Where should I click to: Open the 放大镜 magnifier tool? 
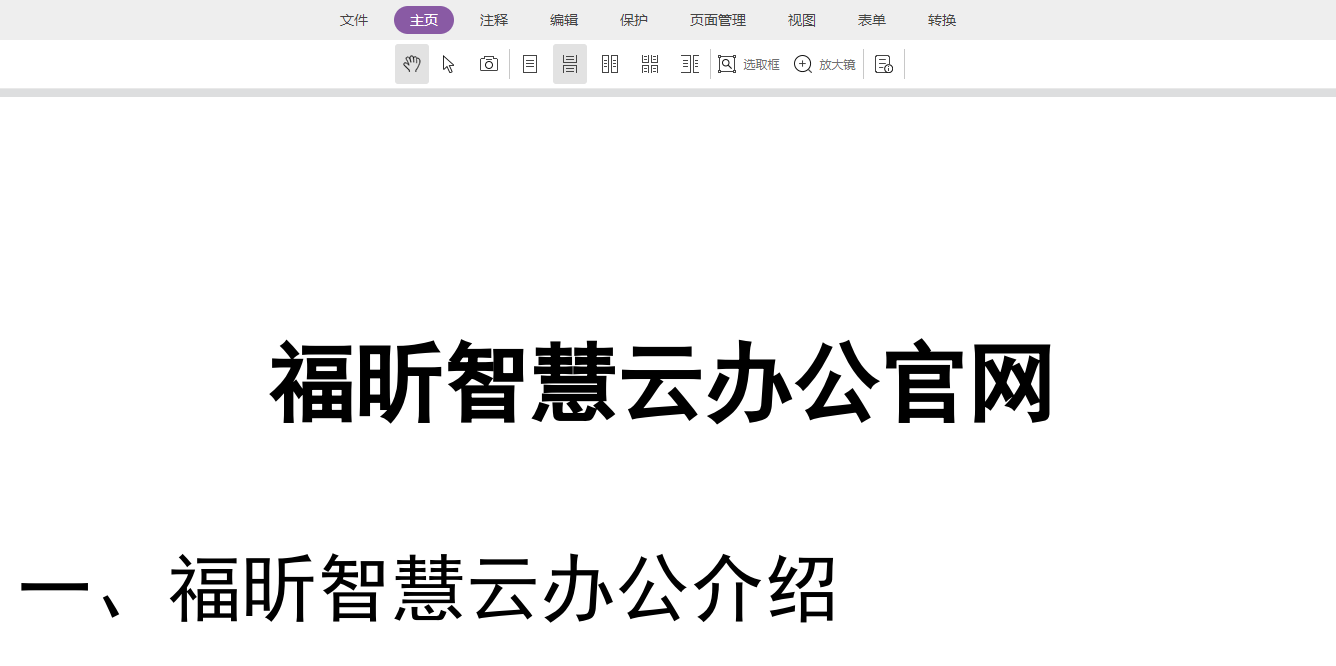tap(824, 63)
